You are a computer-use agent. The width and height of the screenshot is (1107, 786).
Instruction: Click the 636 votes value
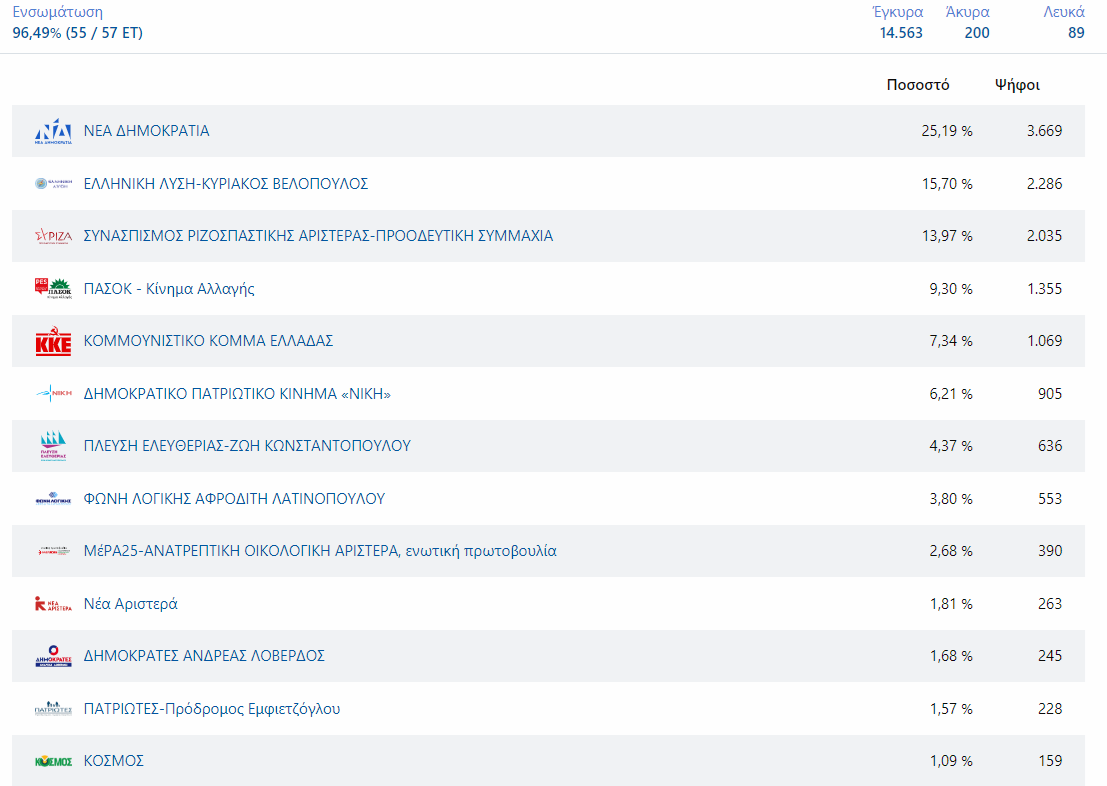(1050, 446)
